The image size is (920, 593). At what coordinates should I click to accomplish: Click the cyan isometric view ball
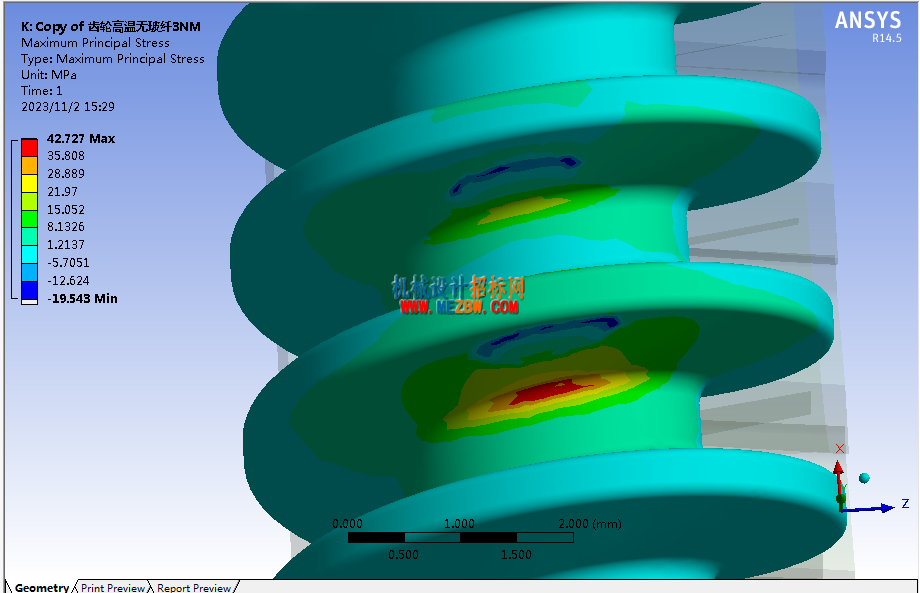(x=864, y=478)
